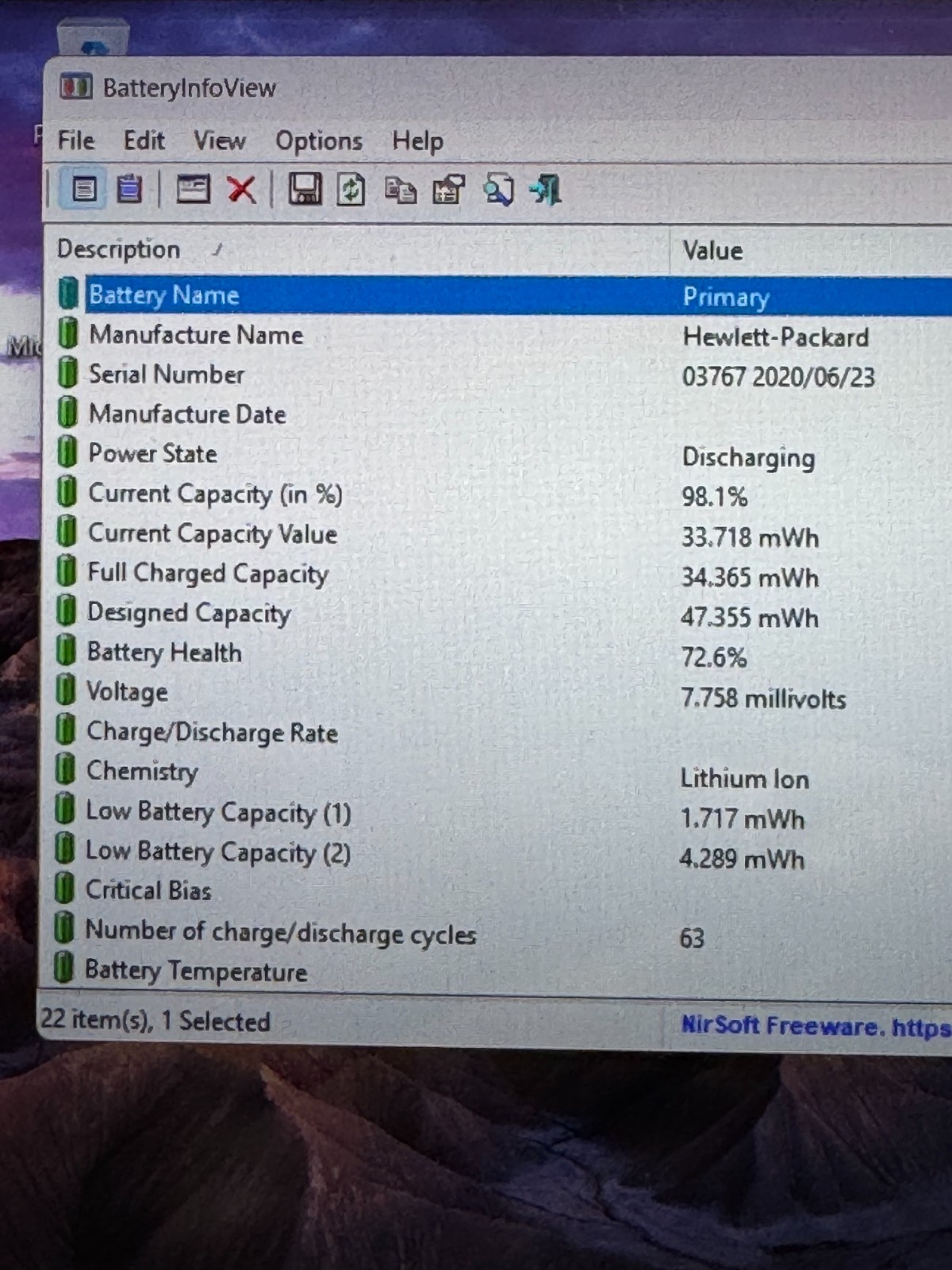Click the Show Battery Information toolbar icon
Screen dimensions: 952x1270
84,189
